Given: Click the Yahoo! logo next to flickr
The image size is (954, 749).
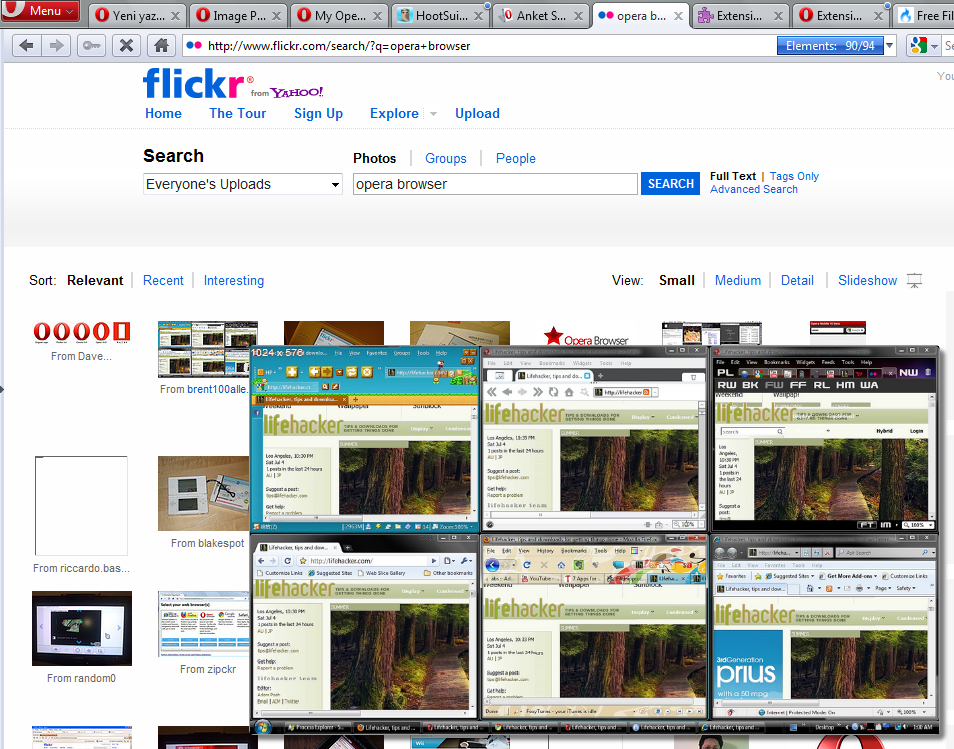Looking at the screenshot, I should [x=296, y=92].
